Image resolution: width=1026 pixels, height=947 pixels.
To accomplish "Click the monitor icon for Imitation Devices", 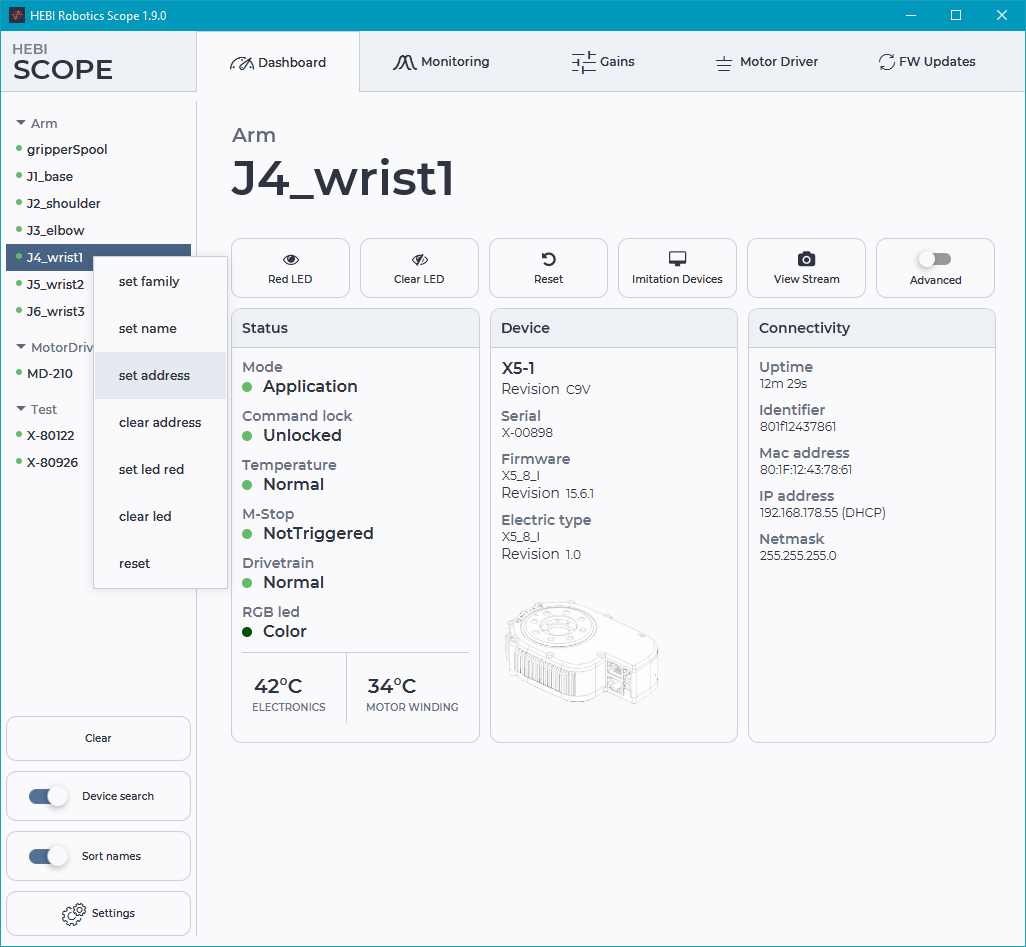I will (x=677, y=260).
